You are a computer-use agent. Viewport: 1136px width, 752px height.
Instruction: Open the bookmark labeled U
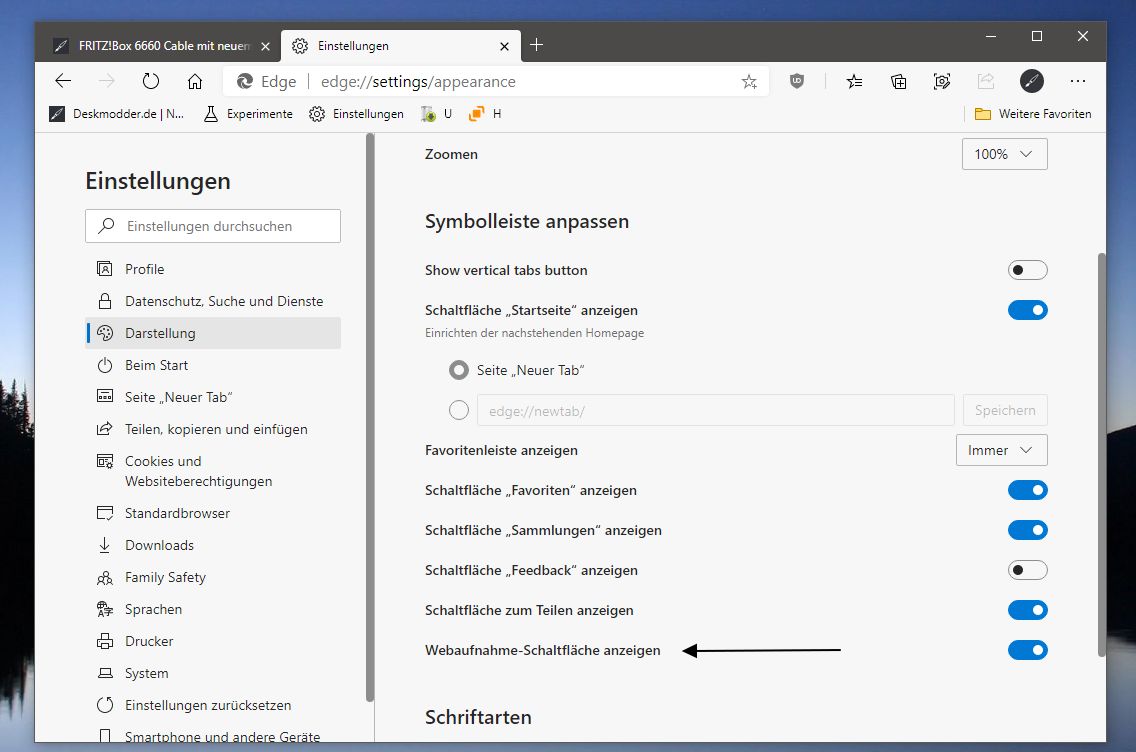[x=437, y=114]
